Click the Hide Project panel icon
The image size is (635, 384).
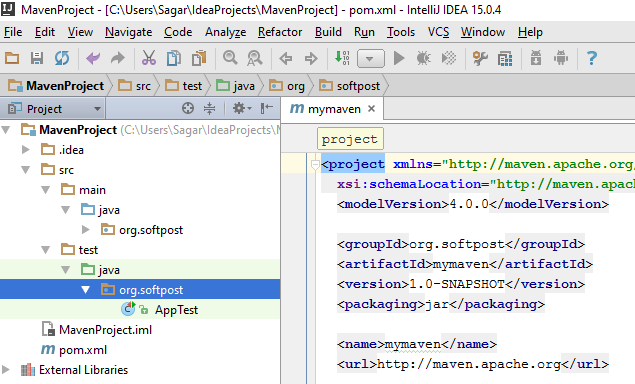(266, 108)
